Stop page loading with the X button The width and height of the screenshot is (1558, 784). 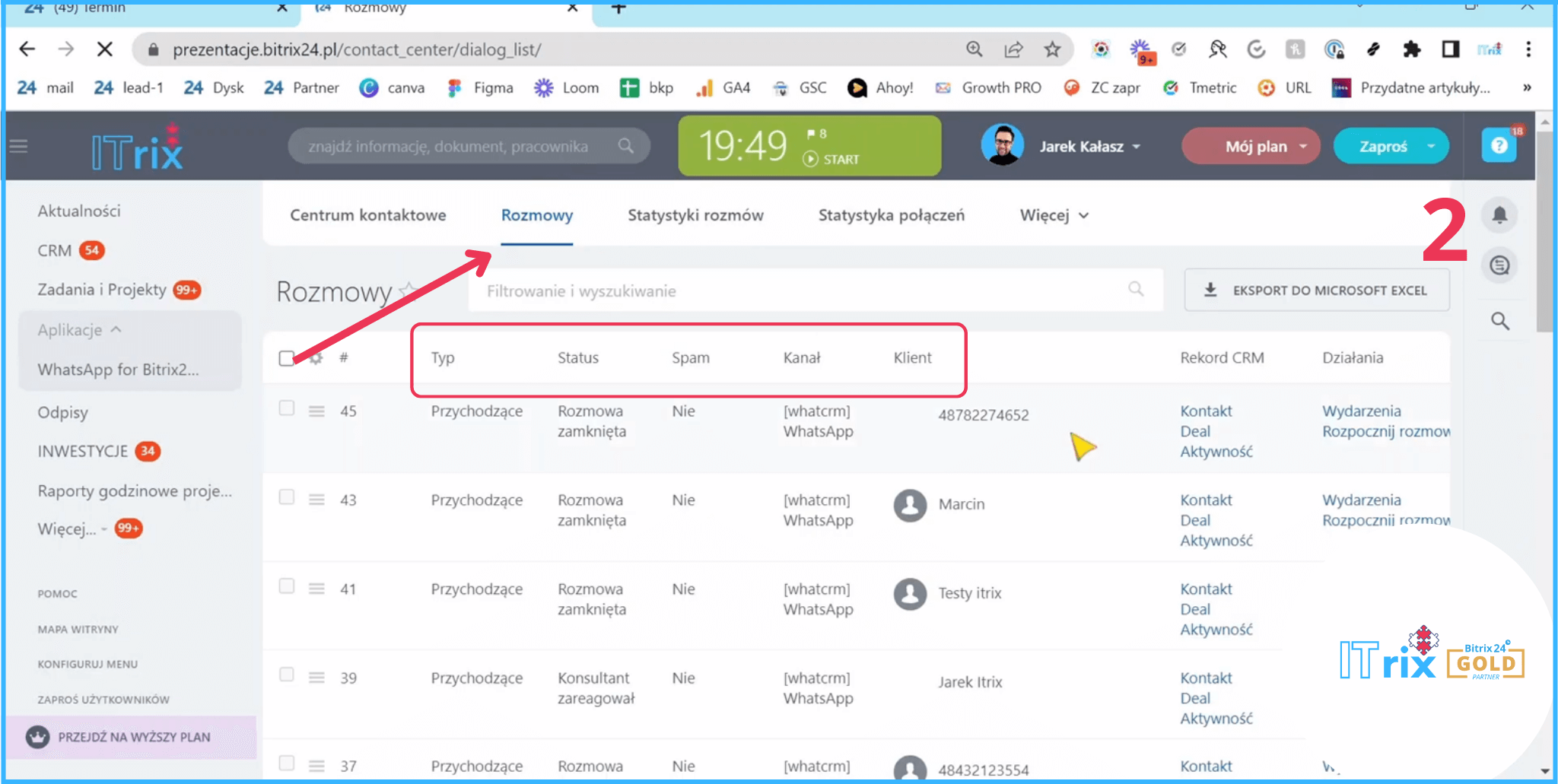105,50
